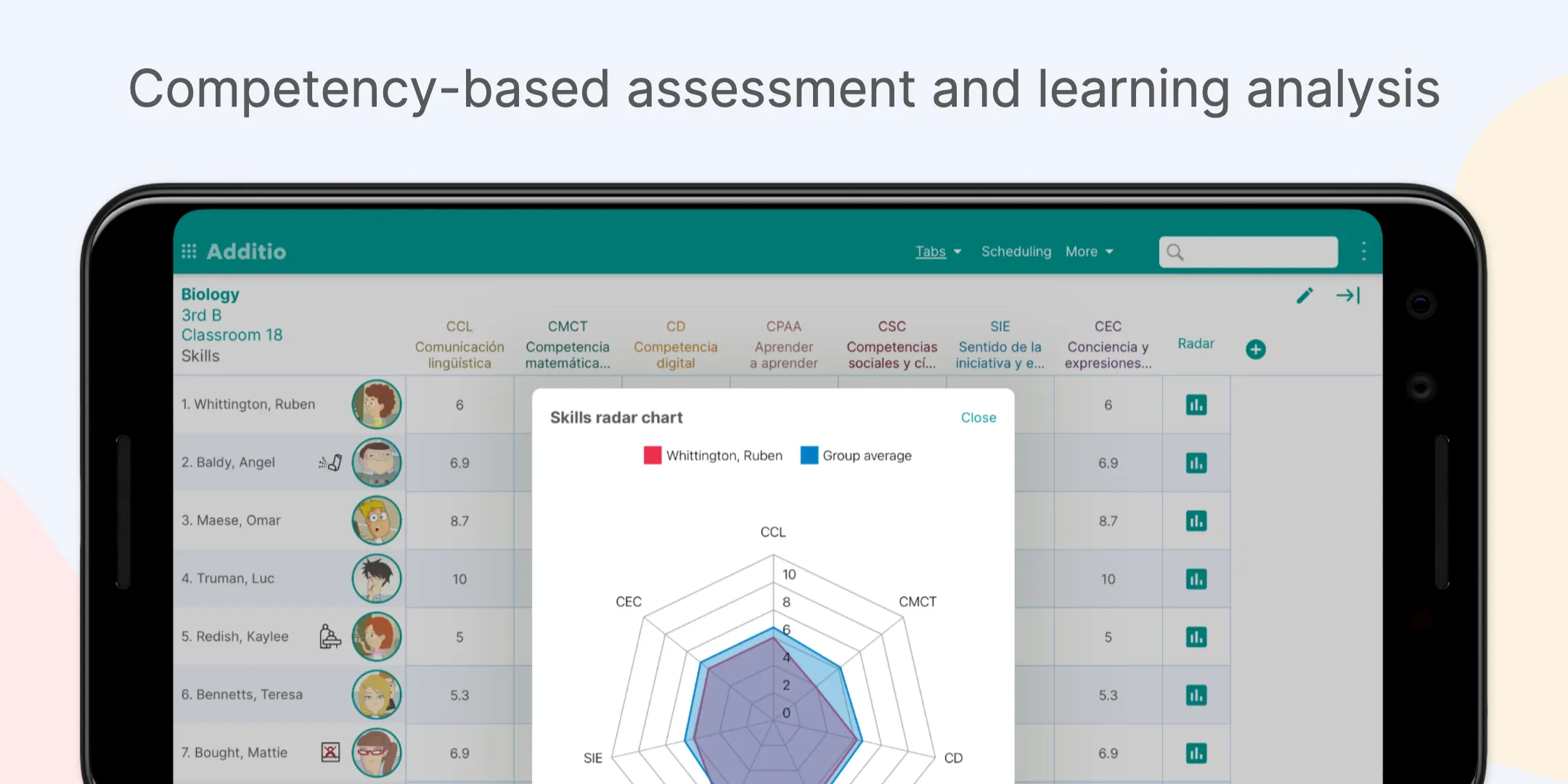Click the bar chart icon for Baldy, Angel
1568x784 pixels.
tap(1196, 462)
